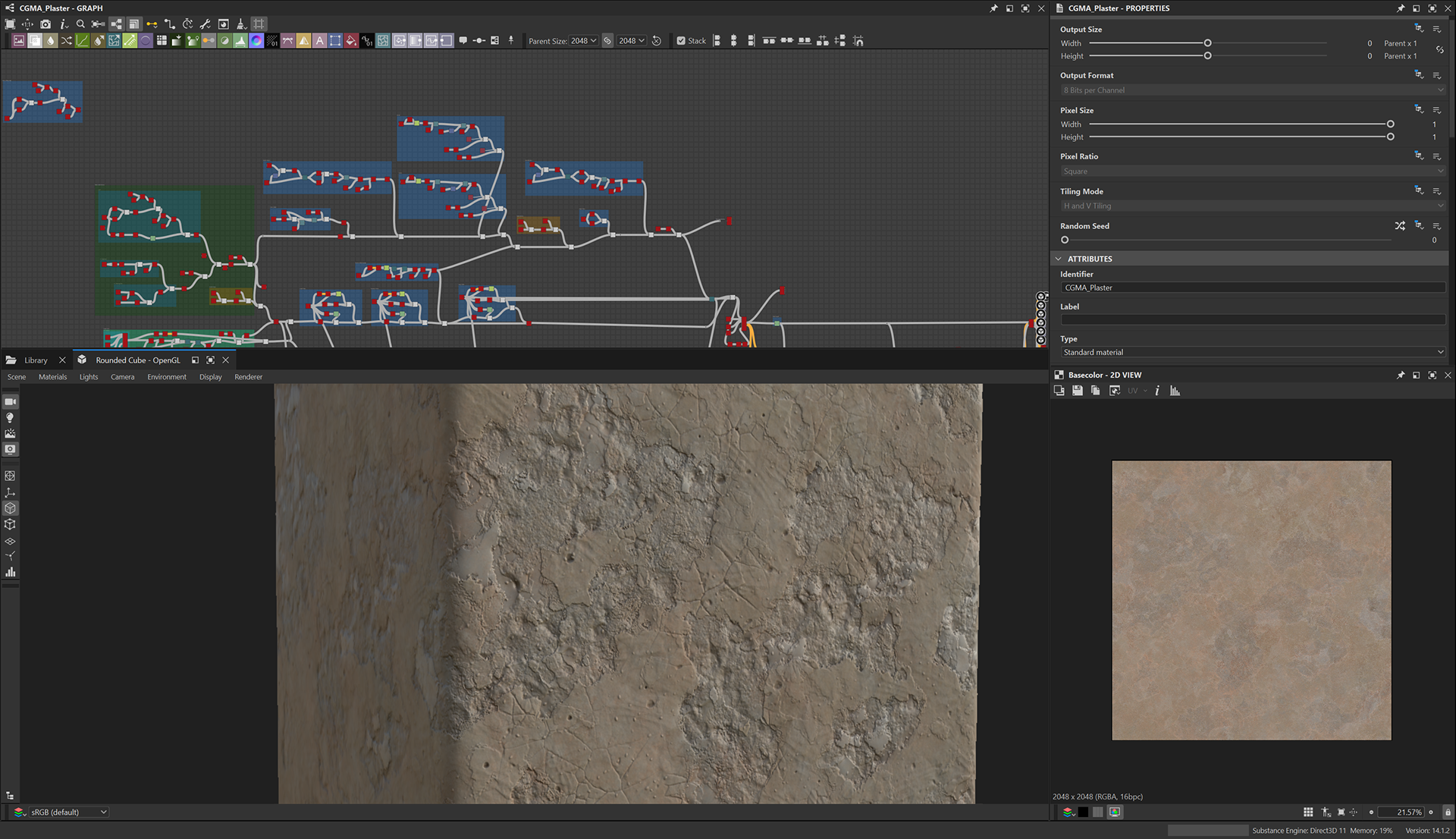Image resolution: width=1456 pixels, height=839 pixels.
Task: Select the Text node icon
Action: (319, 41)
